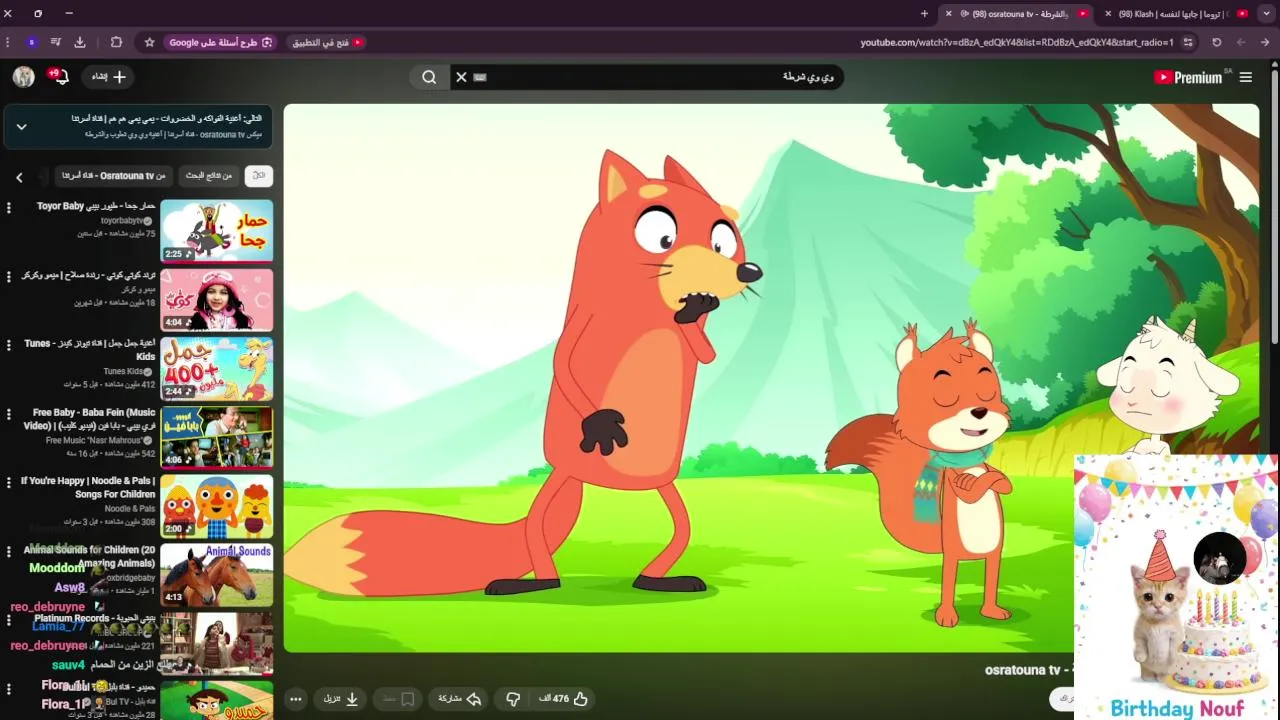
Task: Open options for If You're Happy video
Action: coord(9,483)
